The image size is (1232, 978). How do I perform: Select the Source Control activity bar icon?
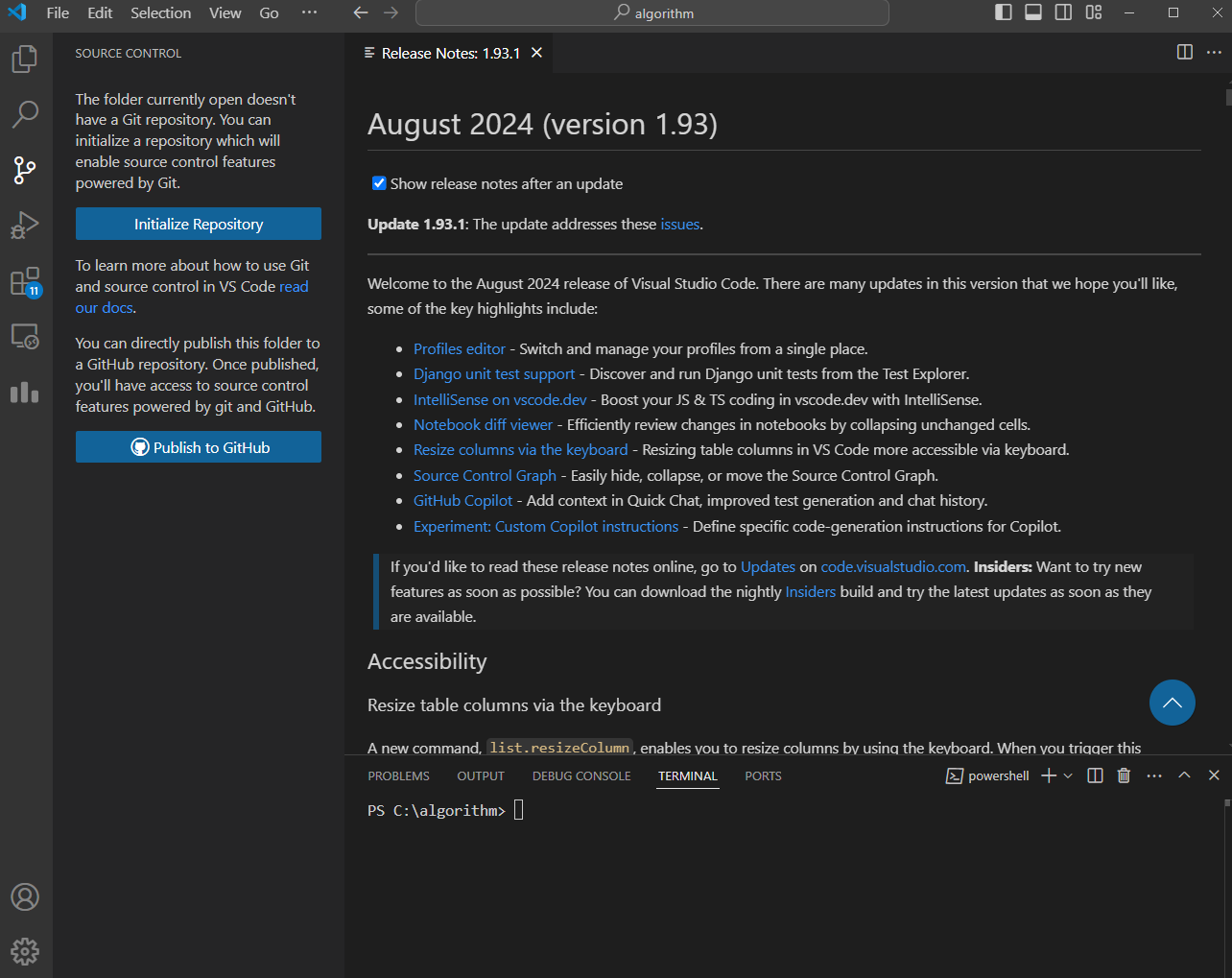point(25,171)
